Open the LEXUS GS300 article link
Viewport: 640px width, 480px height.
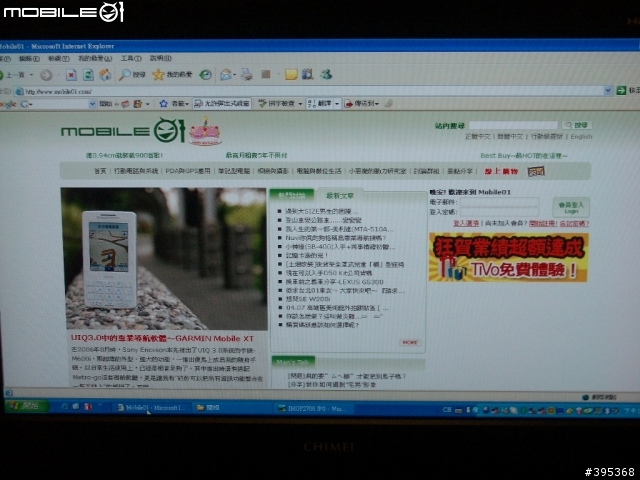(x=334, y=282)
